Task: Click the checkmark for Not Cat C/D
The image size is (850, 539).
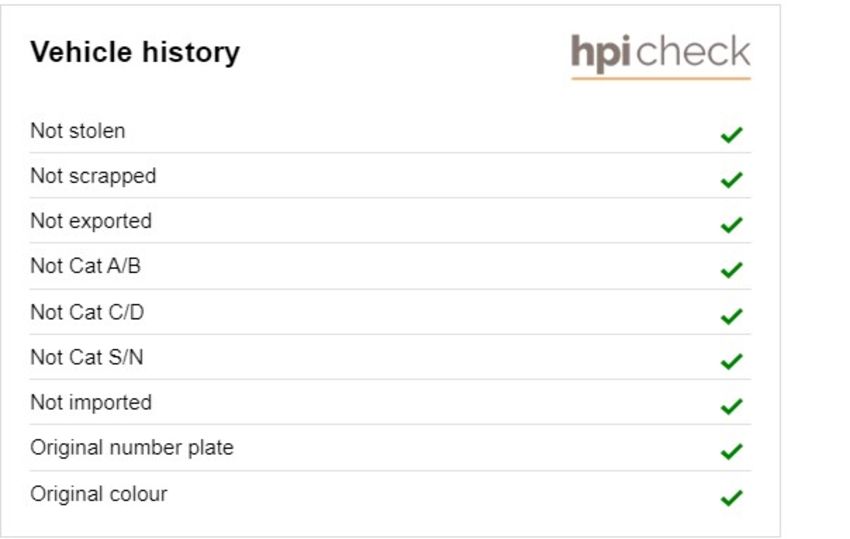Action: pos(731,316)
